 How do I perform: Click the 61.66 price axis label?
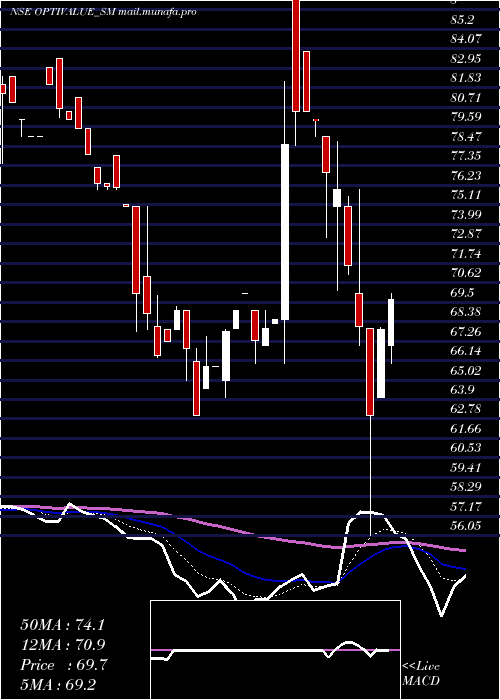(x=467, y=429)
